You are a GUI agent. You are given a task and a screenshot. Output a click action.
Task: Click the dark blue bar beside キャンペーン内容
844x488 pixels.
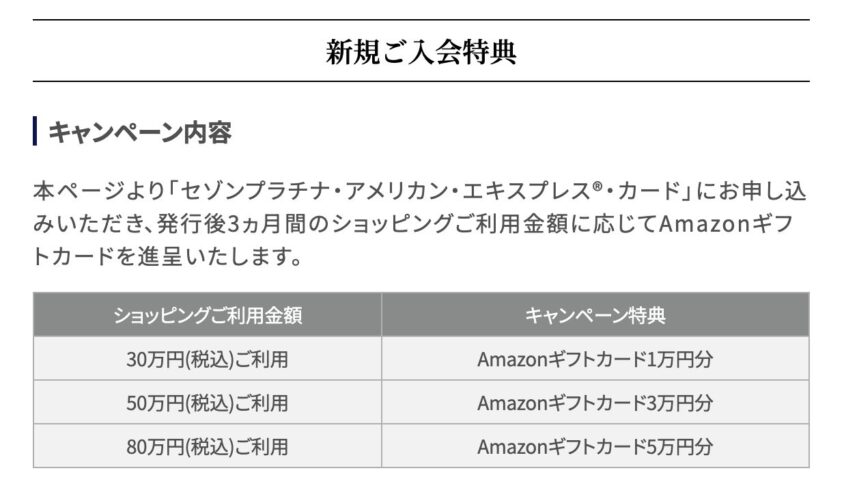point(35,132)
